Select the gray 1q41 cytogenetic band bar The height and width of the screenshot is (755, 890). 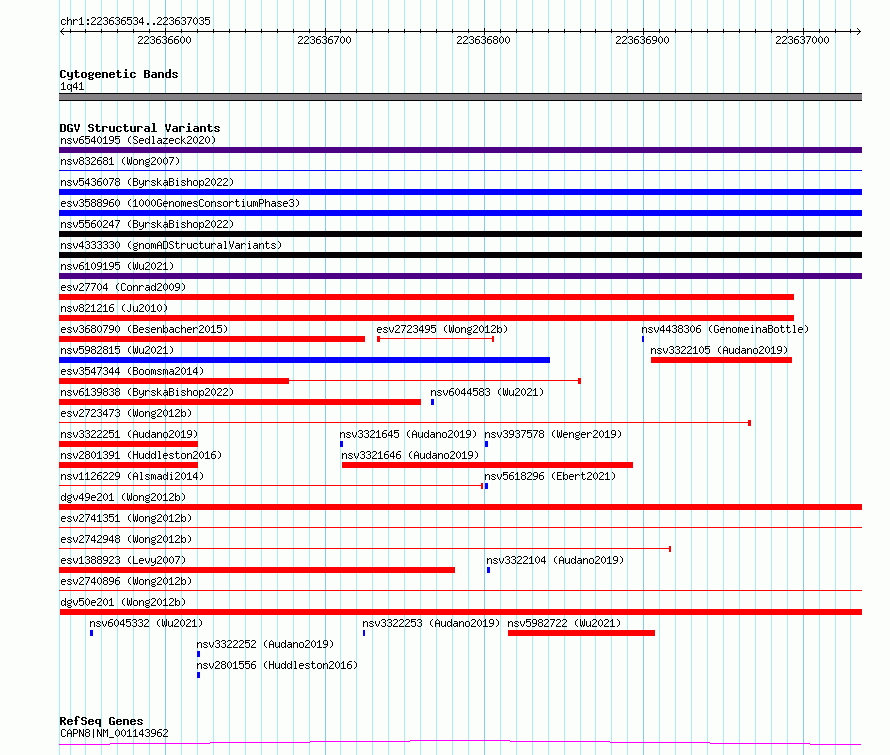460,97
